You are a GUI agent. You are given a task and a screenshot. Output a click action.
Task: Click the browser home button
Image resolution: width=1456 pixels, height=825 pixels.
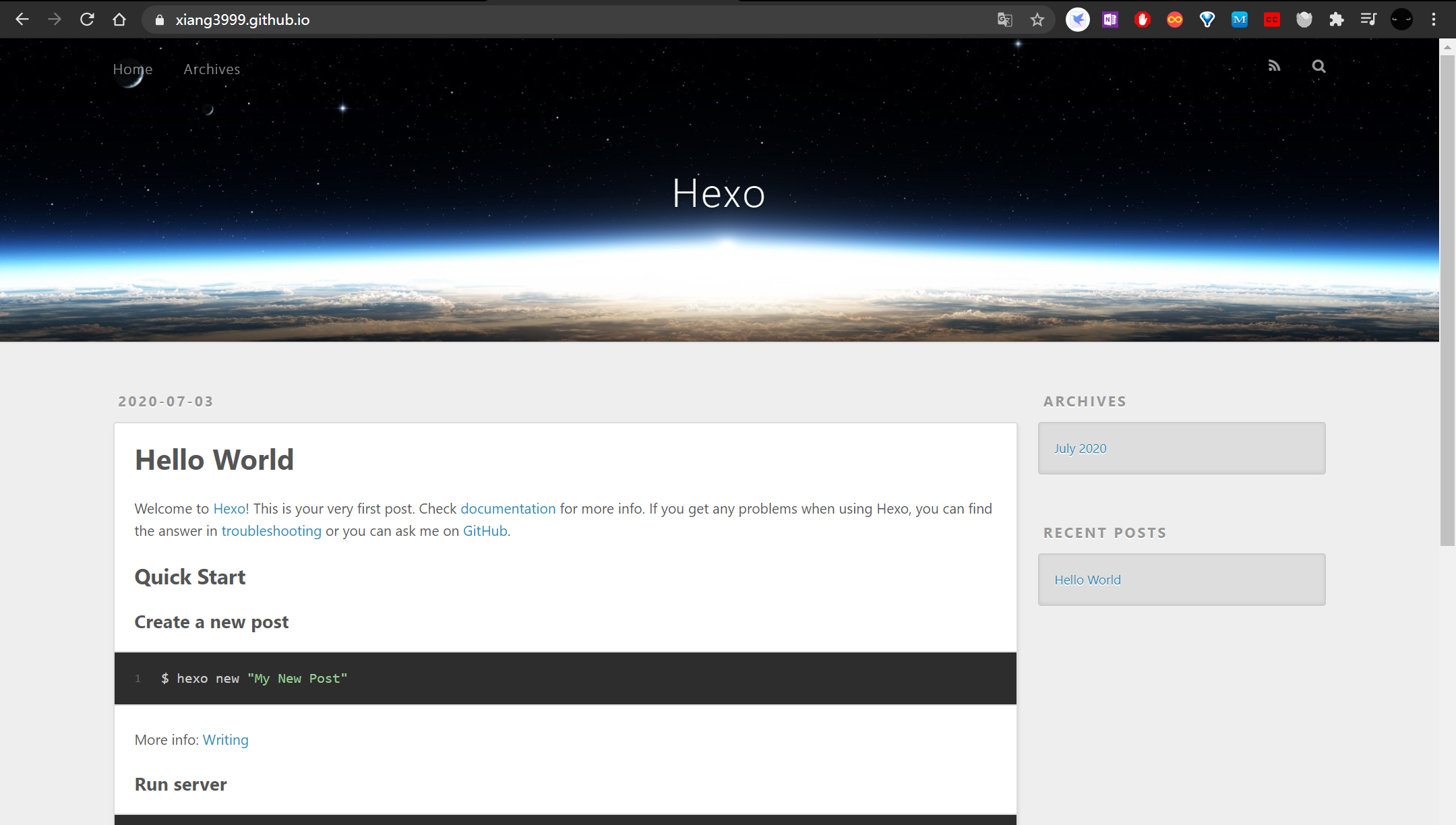point(119,20)
